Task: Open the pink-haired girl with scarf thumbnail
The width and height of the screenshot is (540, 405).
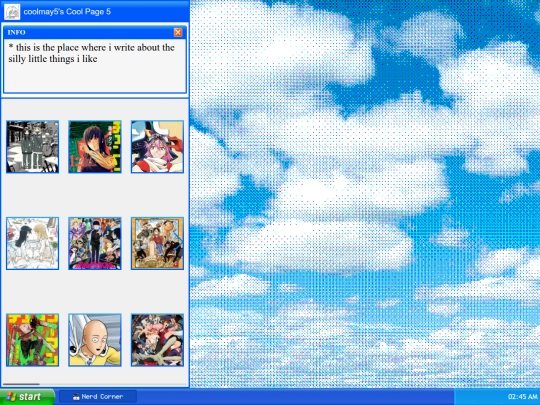Action: click(157, 147)
